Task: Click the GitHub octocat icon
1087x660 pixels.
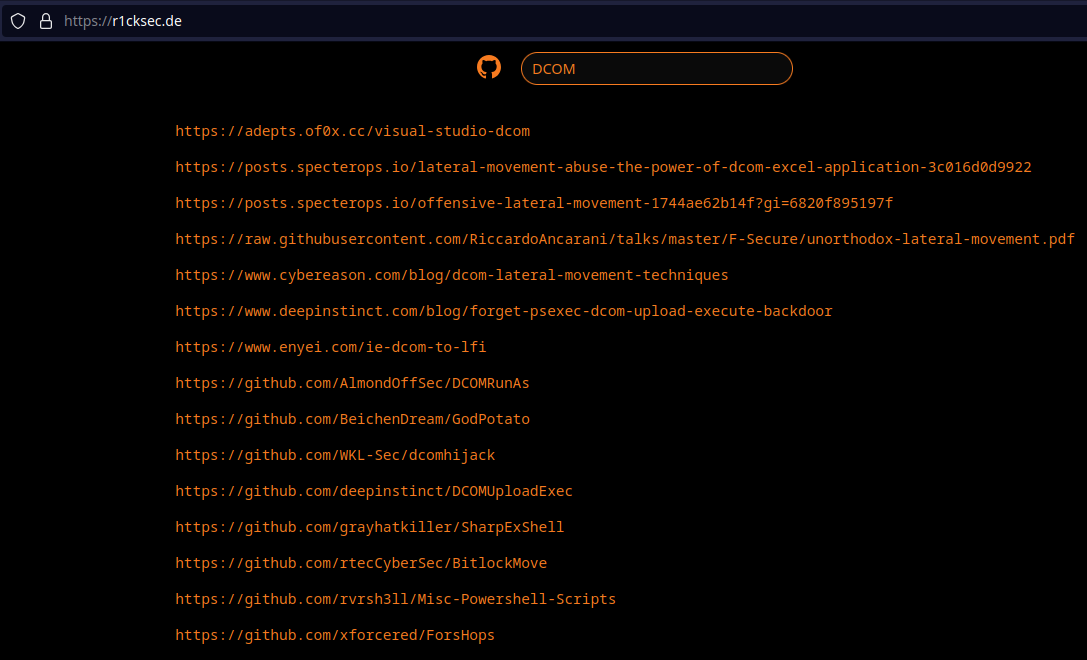Action: 489,68
